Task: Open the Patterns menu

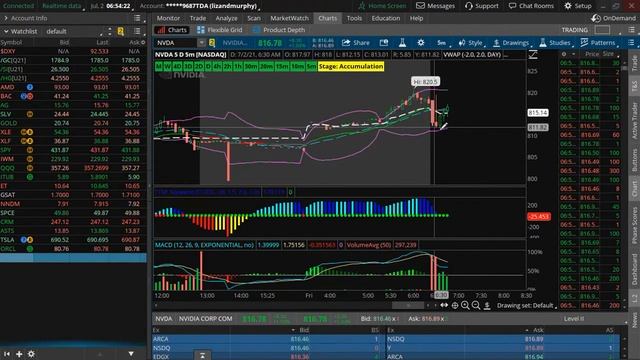Action: 598,43
